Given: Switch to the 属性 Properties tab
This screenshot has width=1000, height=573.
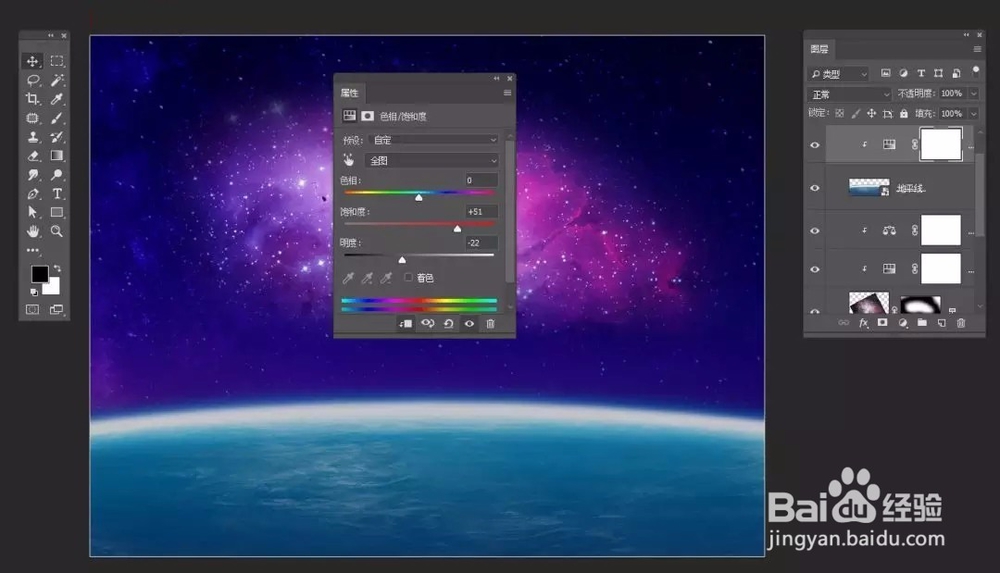Looking at the screenshot, I should [349, 93].
